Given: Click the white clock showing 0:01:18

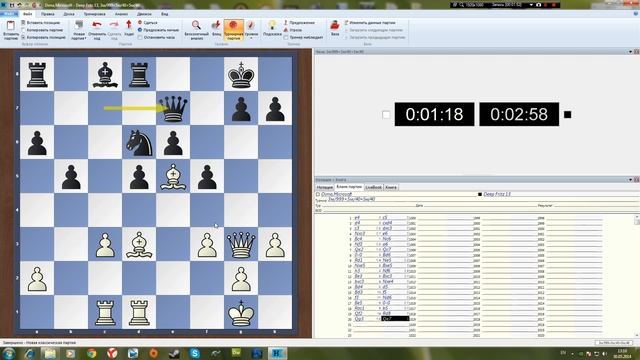Looking at the screenshot, I should (434, 114).
